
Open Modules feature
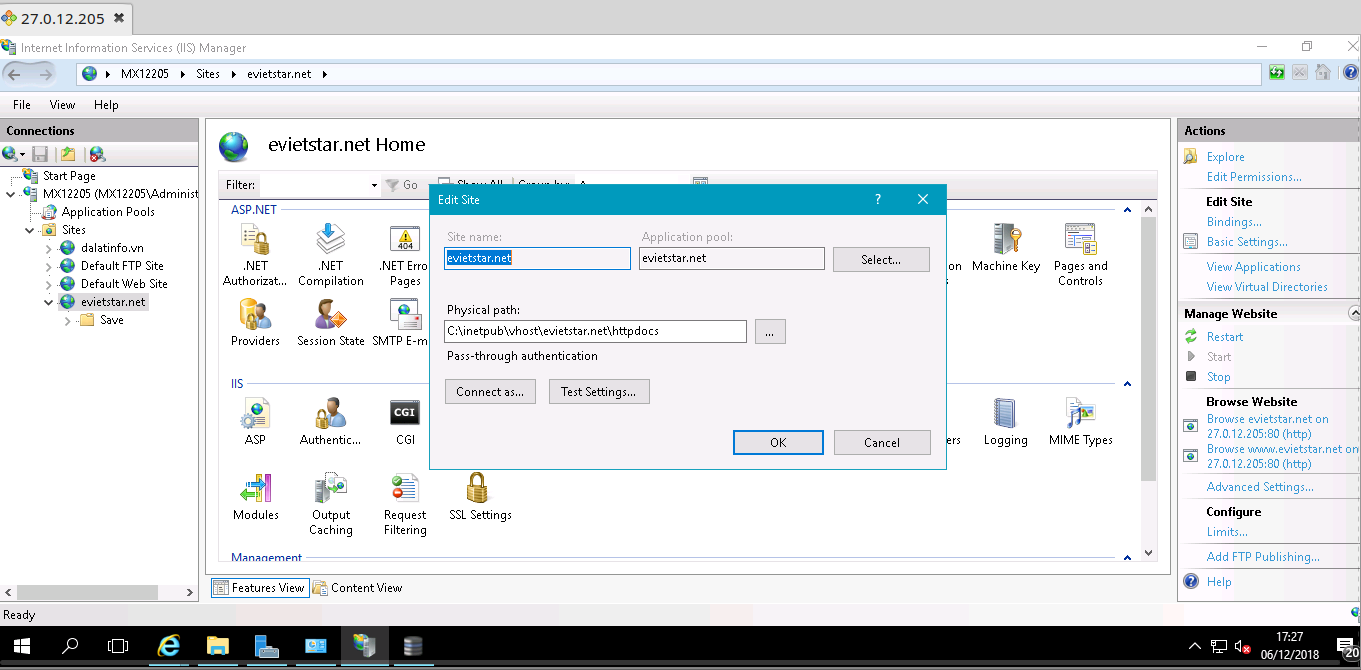coord(255,497)
